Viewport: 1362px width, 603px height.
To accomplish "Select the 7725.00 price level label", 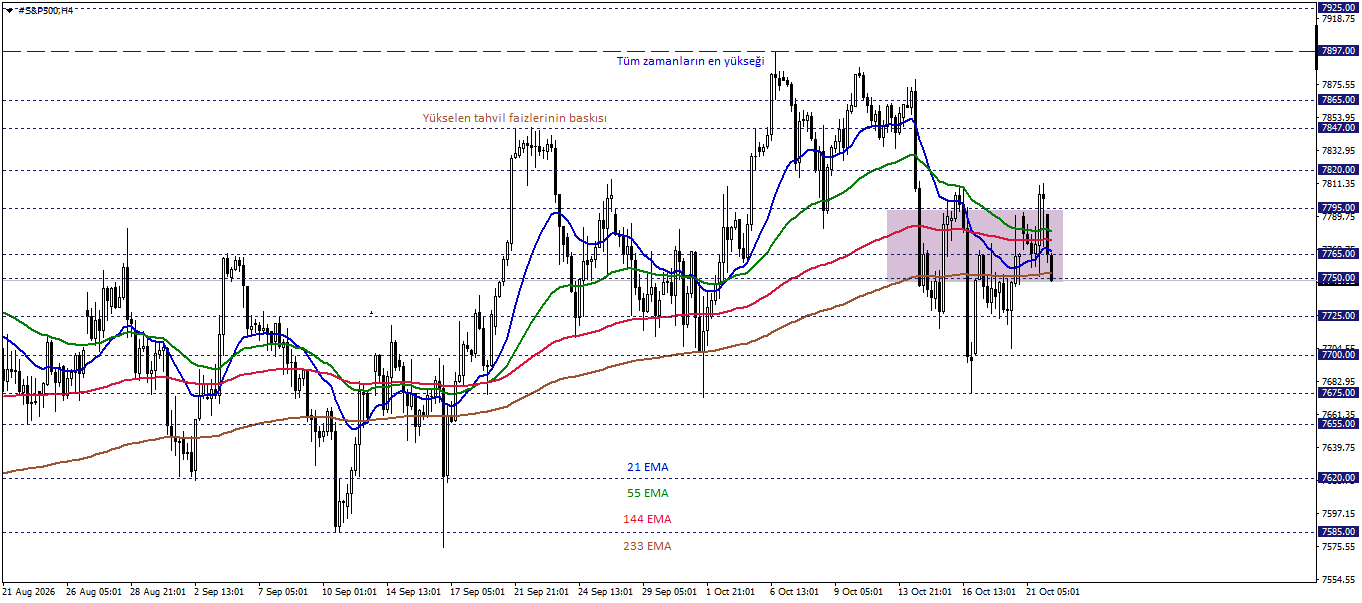I will 1338,316.
